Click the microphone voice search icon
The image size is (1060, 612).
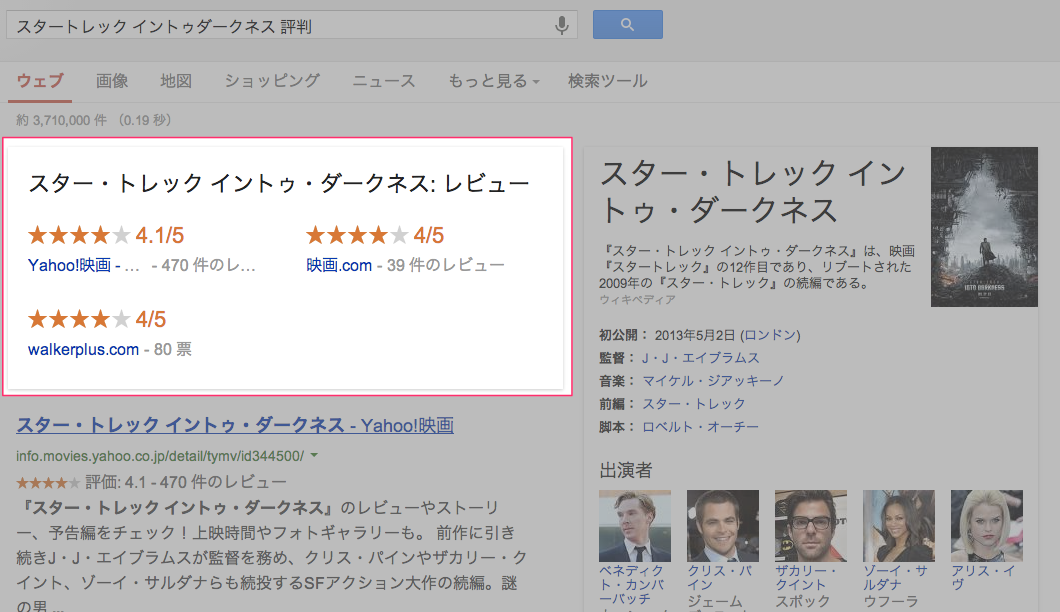[x=561, y=26]
